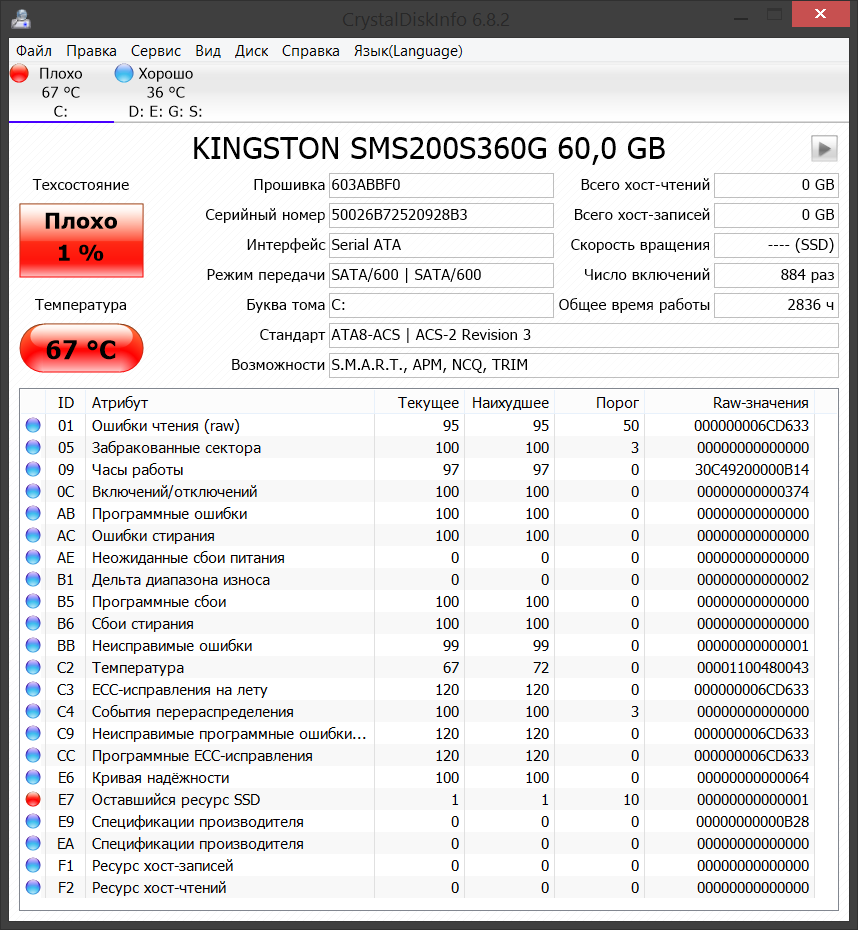
Task: Click blue status icon of row BB Неисправимые ошибки
Action: (x=33, y=645)
